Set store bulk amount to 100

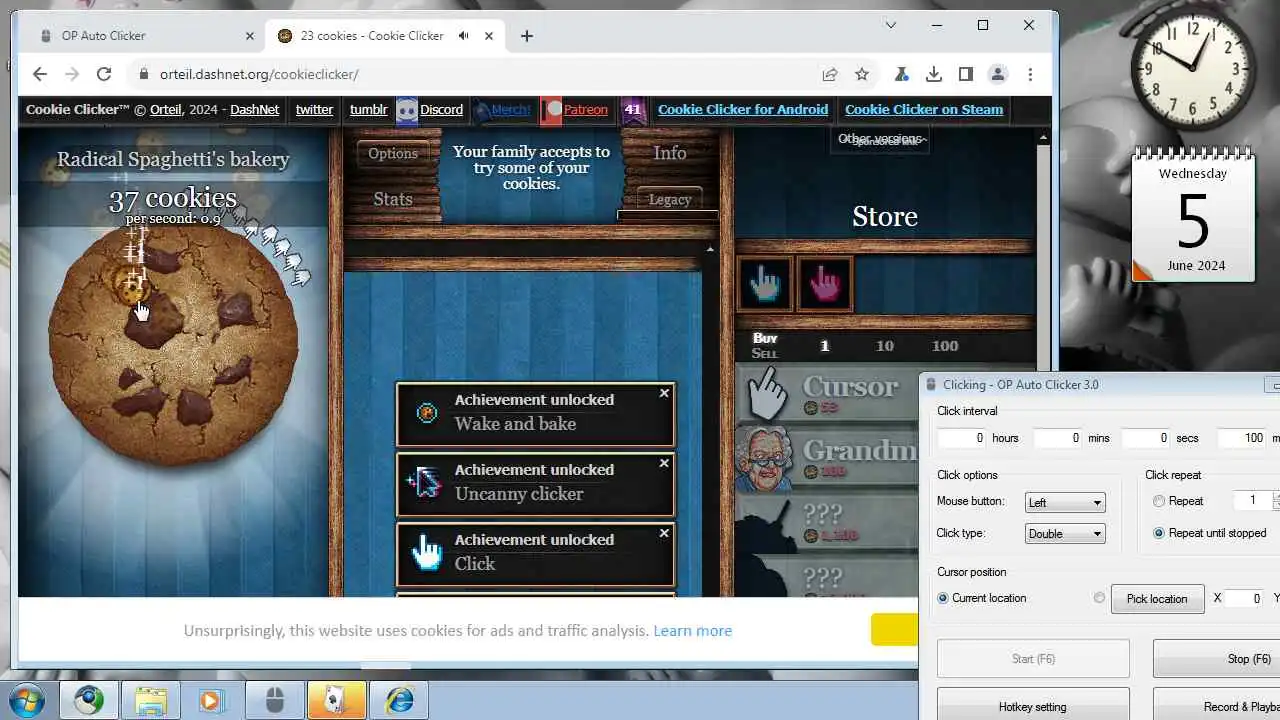(945, 346)
